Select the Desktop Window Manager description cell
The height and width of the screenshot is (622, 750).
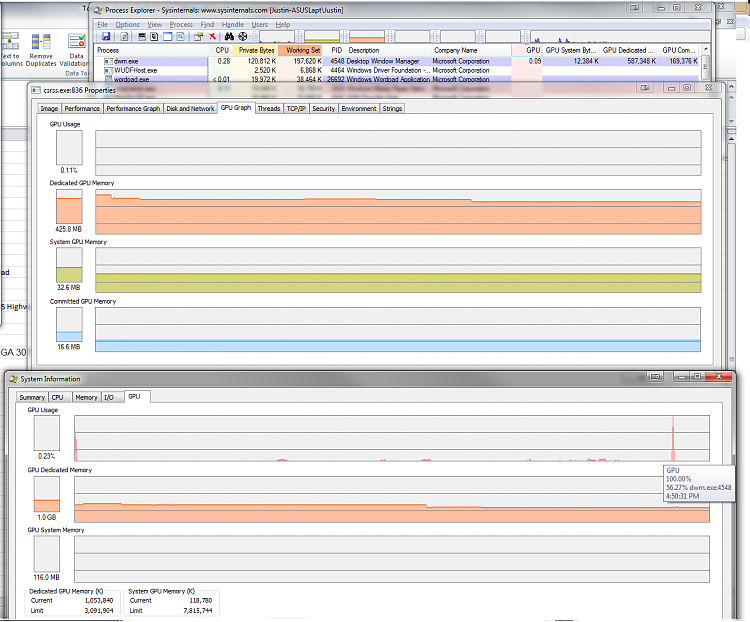coord(383,61)
